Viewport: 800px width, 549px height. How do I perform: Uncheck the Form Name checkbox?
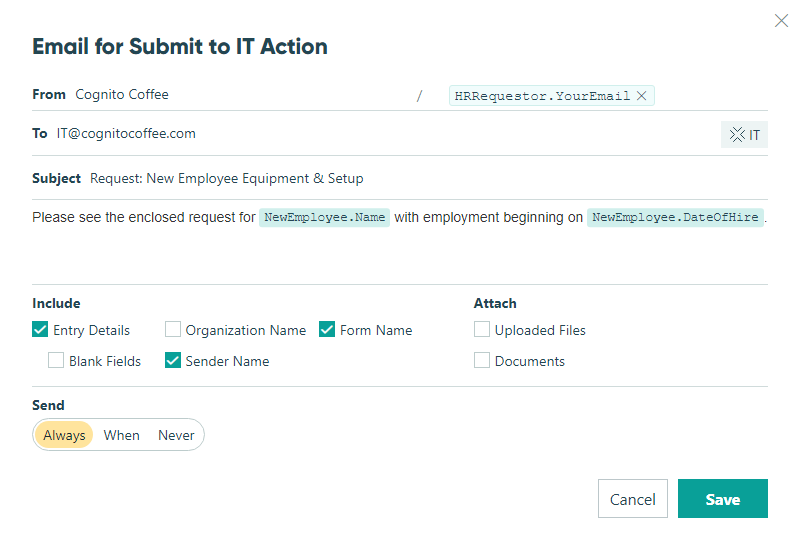(x=327, y=330)
